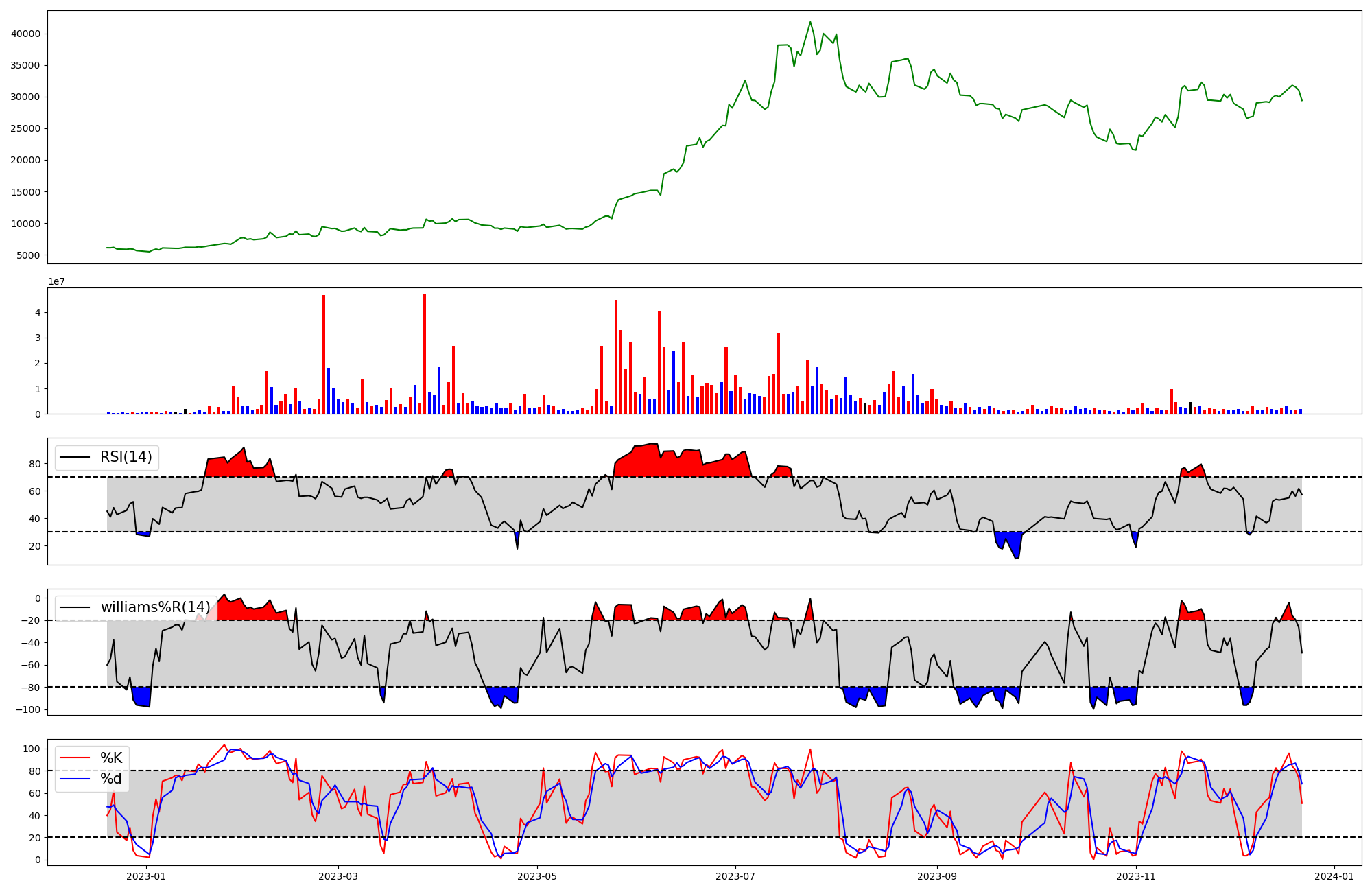Screen dimensions: 1372x892
Task: Click the 2024-01 x-axis date label
Action: pyautogui.click(x=1334, y=876)
